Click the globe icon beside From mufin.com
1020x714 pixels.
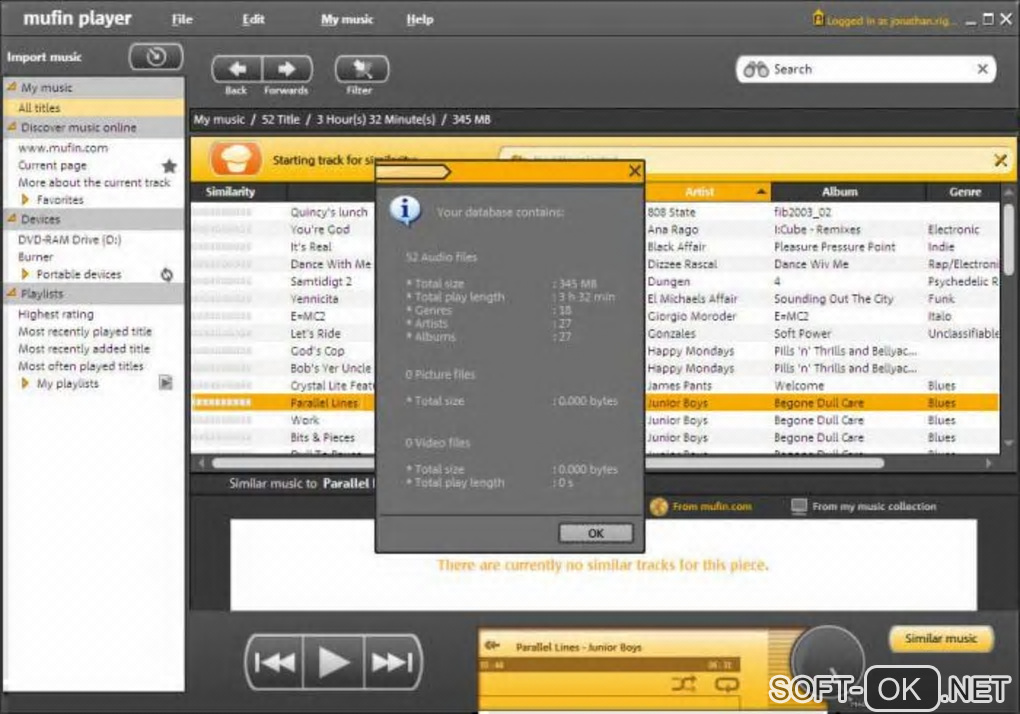coord(658,507)
